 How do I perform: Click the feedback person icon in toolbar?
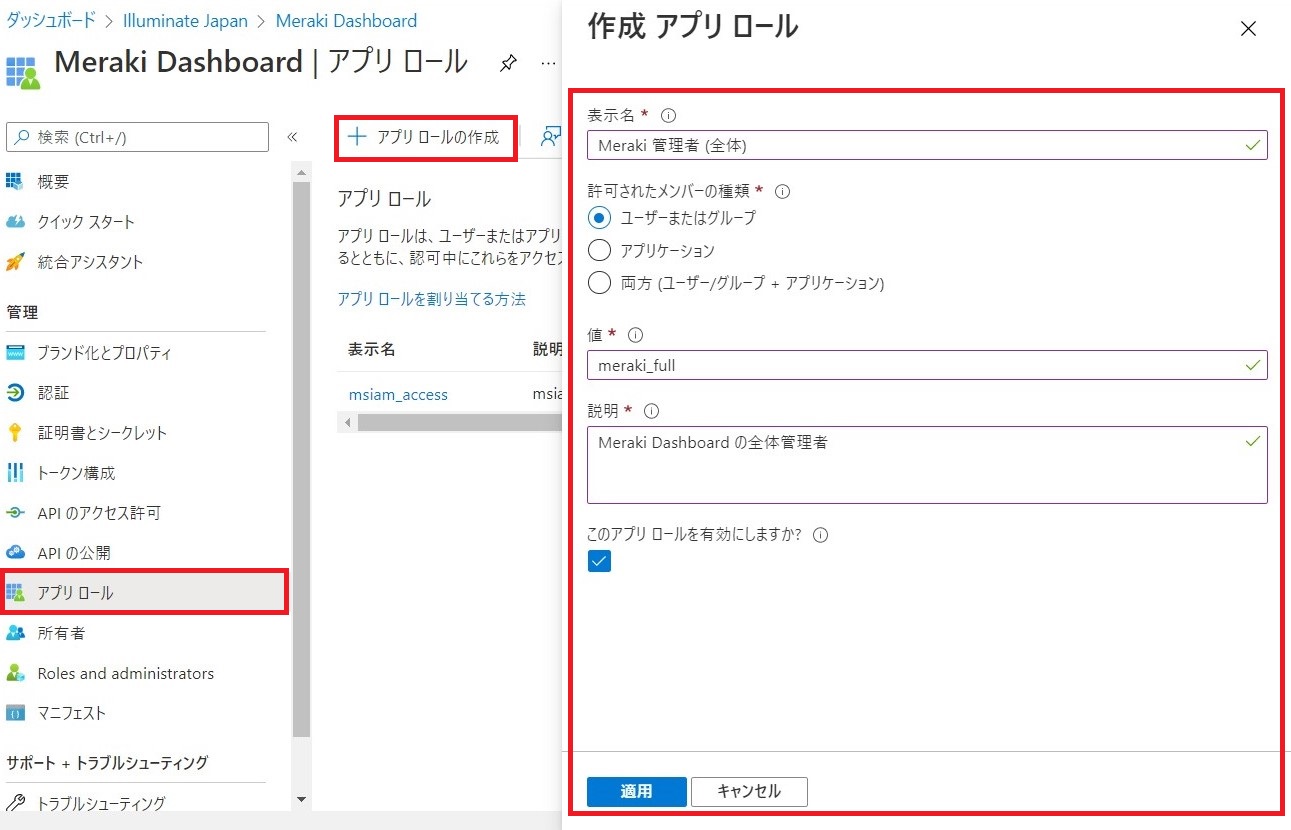pyautogui.click(x=551, y=137)
